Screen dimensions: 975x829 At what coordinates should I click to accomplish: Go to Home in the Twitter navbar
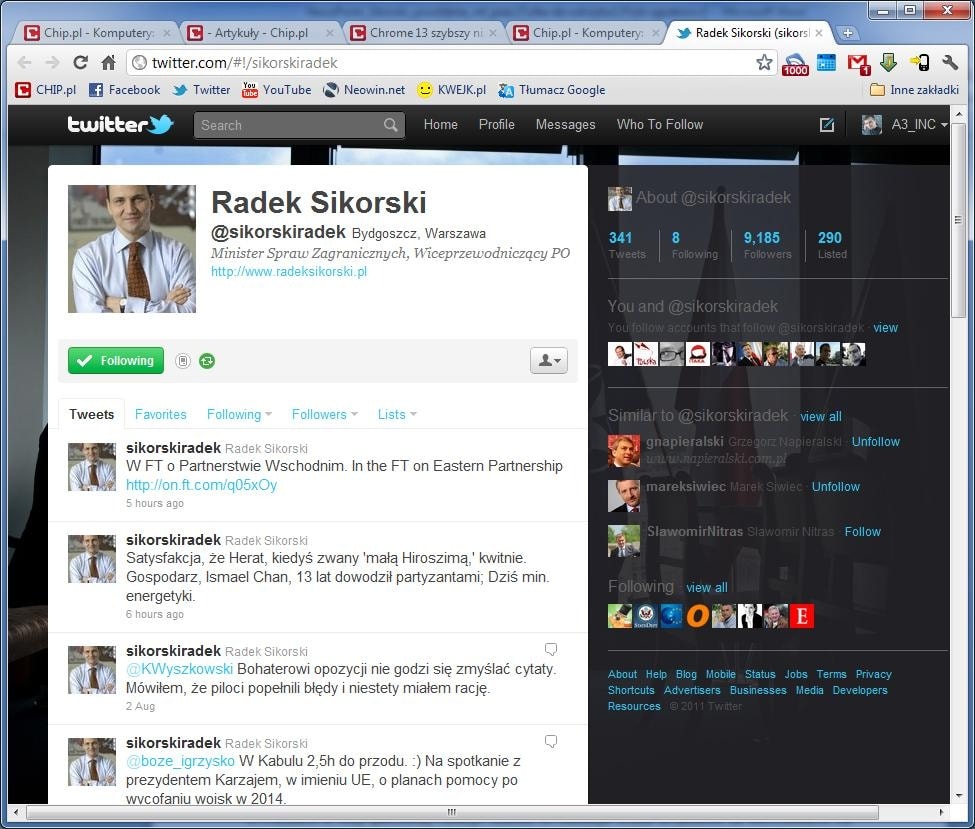coord(440,124)
